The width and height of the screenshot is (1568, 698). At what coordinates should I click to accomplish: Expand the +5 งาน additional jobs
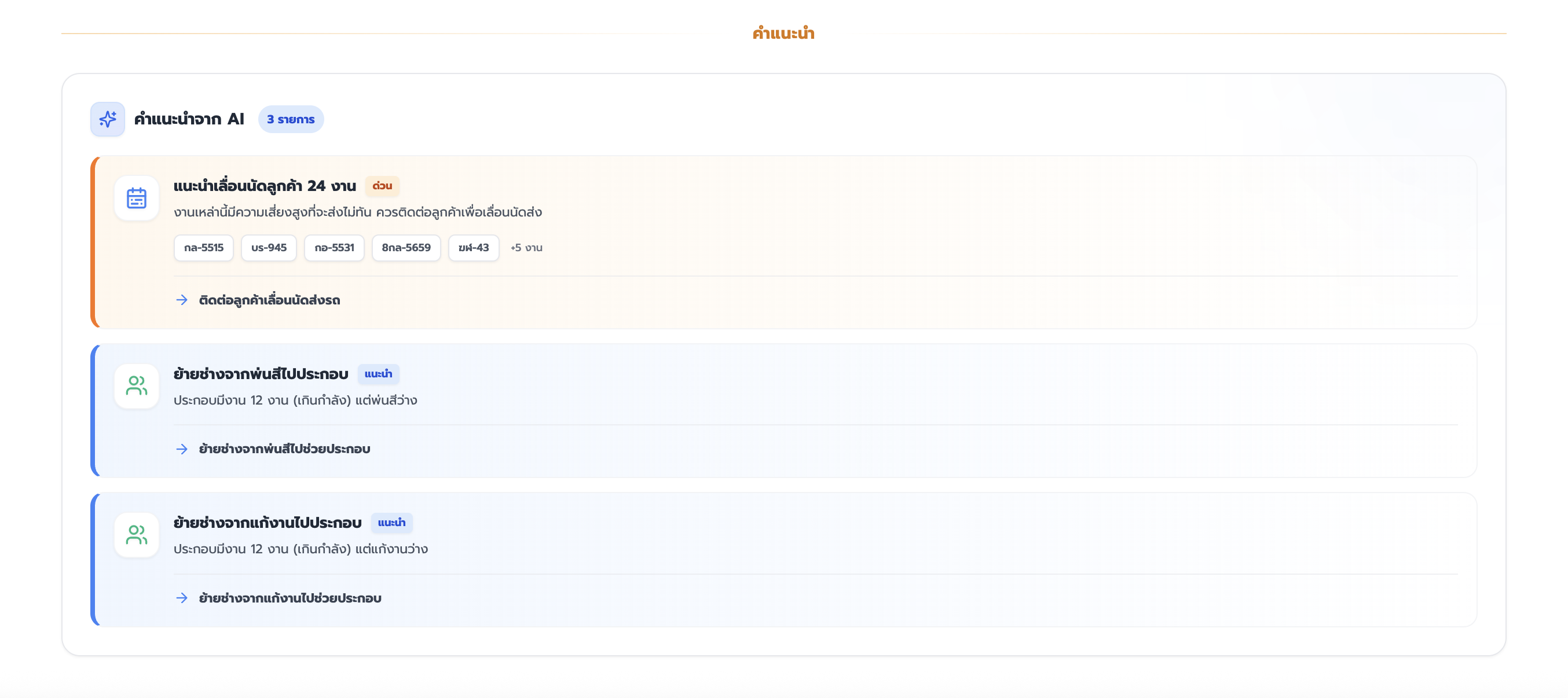pyautogui.click(x=526, y=248)
